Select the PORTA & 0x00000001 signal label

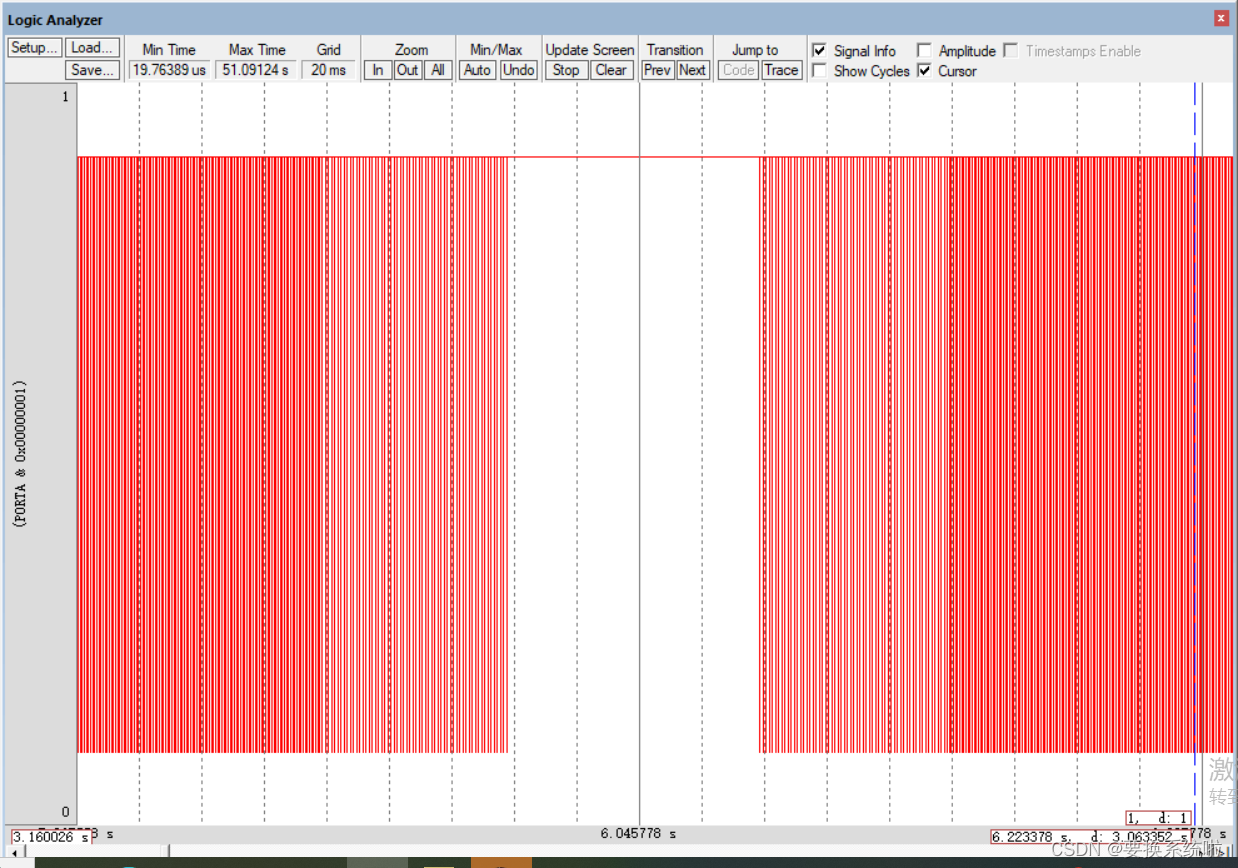(19, 454)
